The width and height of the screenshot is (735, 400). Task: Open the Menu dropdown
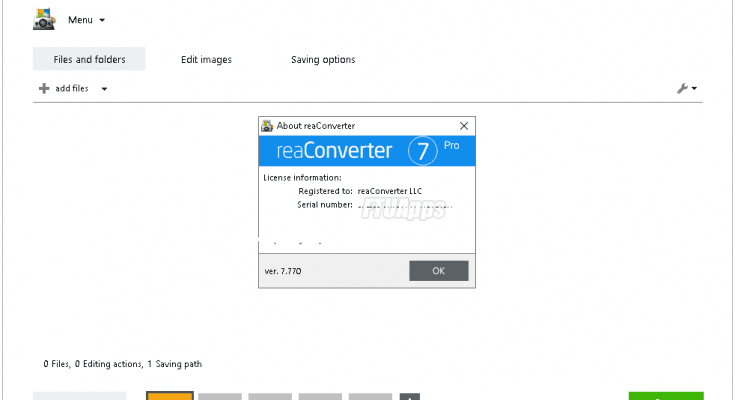pos(86,20)
